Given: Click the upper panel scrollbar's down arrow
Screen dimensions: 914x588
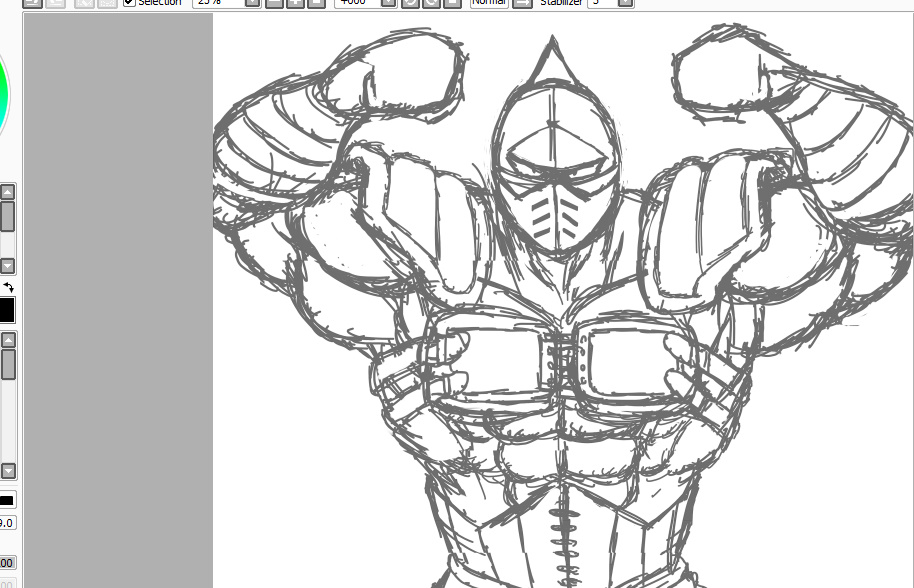Looking at the screenshot, I should coord(8,266).
